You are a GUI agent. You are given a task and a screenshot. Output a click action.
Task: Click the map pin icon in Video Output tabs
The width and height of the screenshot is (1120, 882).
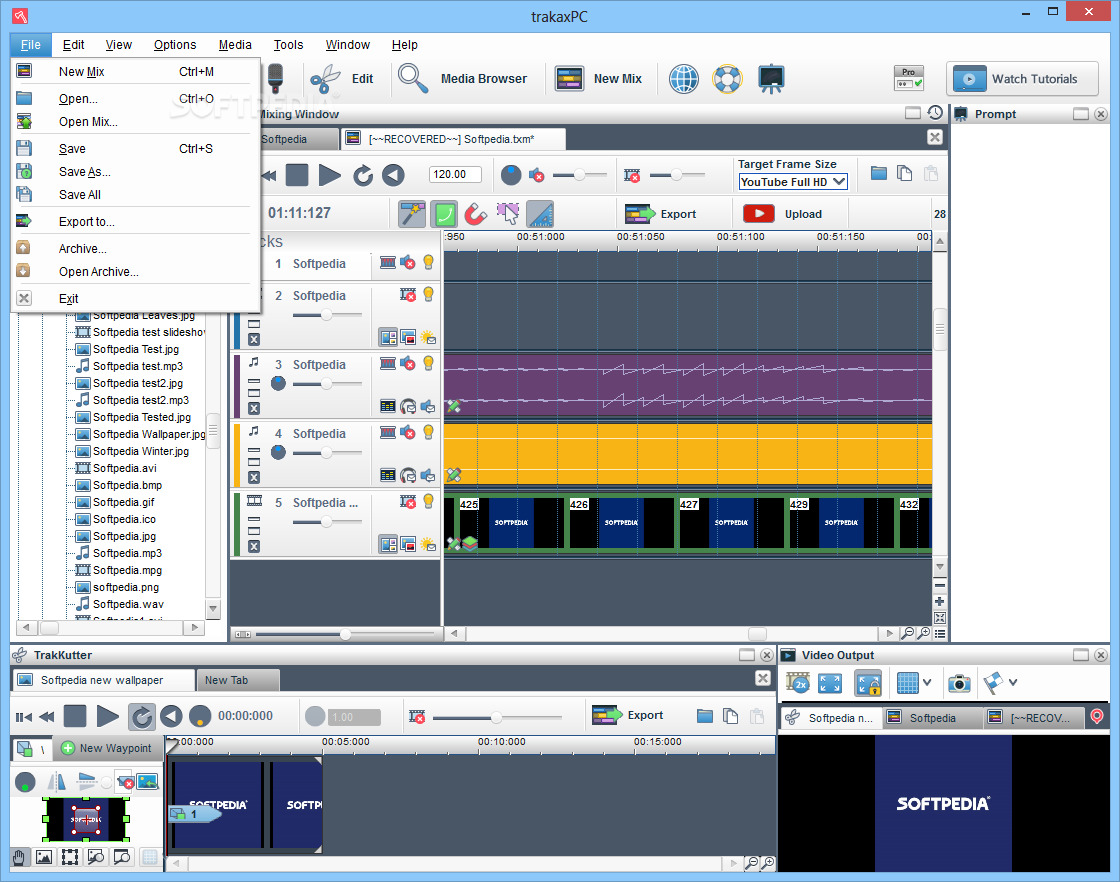point(1096,716)
